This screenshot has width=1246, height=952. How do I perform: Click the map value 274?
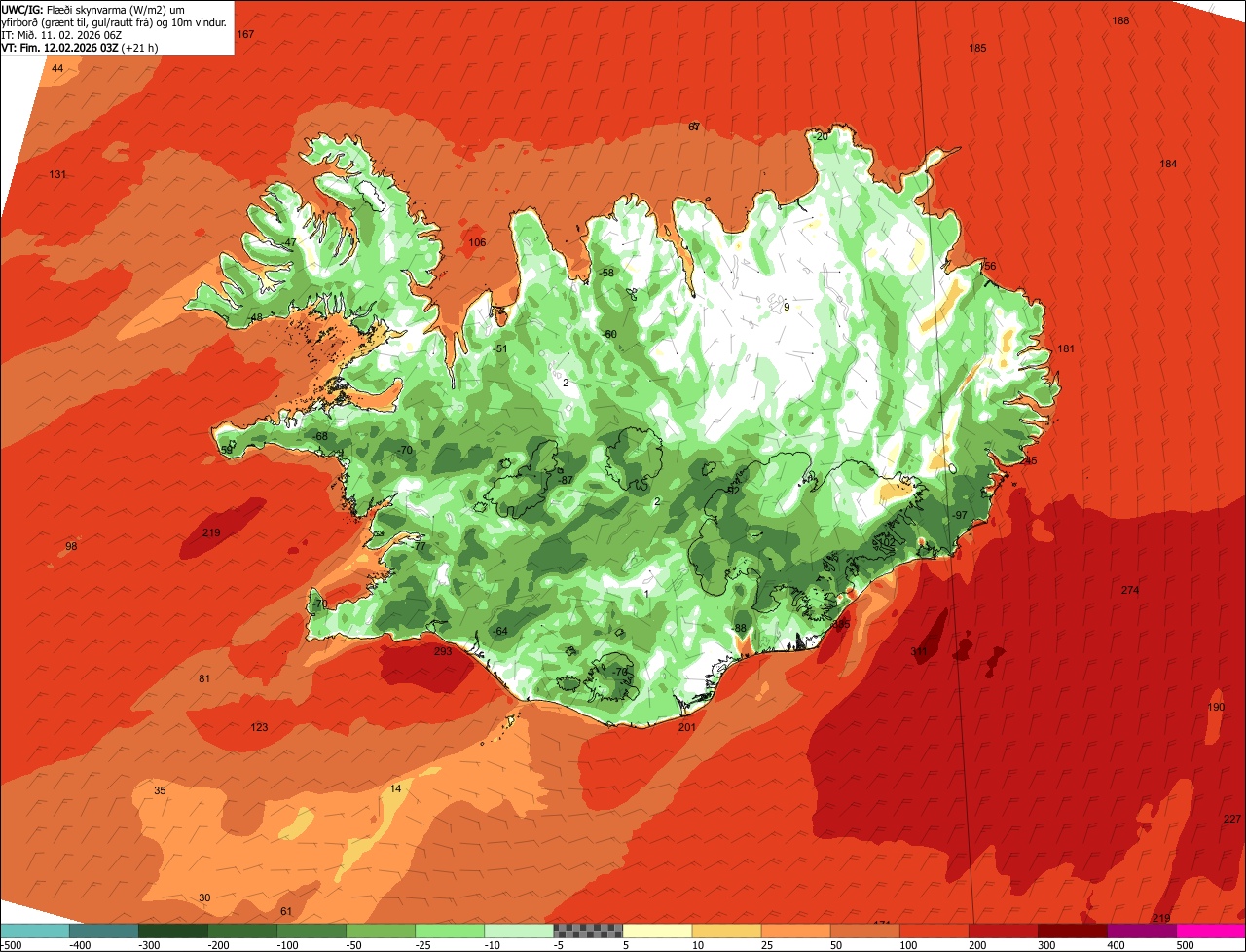coord(1129,590)
